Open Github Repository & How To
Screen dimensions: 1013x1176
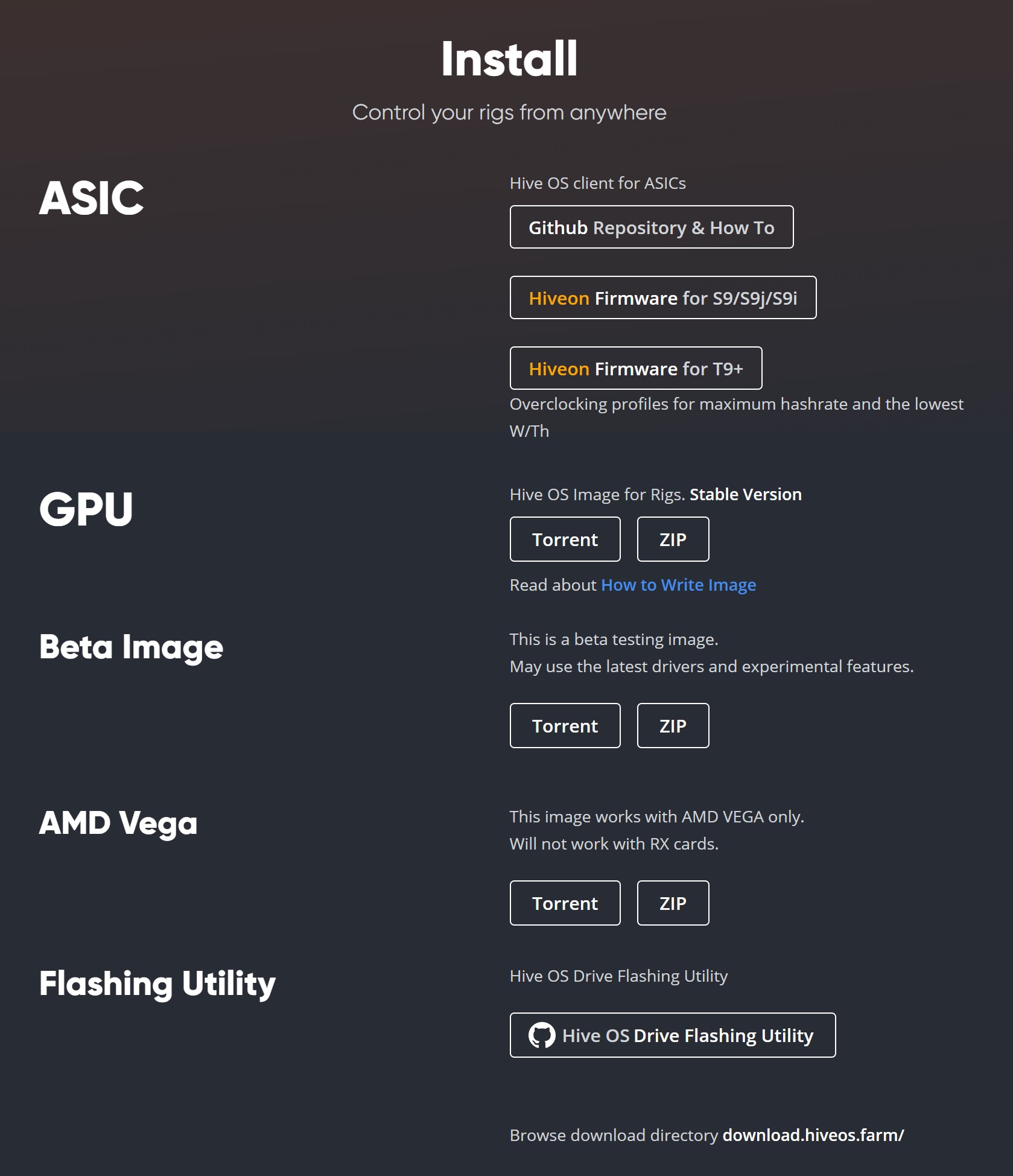(652, 227)
